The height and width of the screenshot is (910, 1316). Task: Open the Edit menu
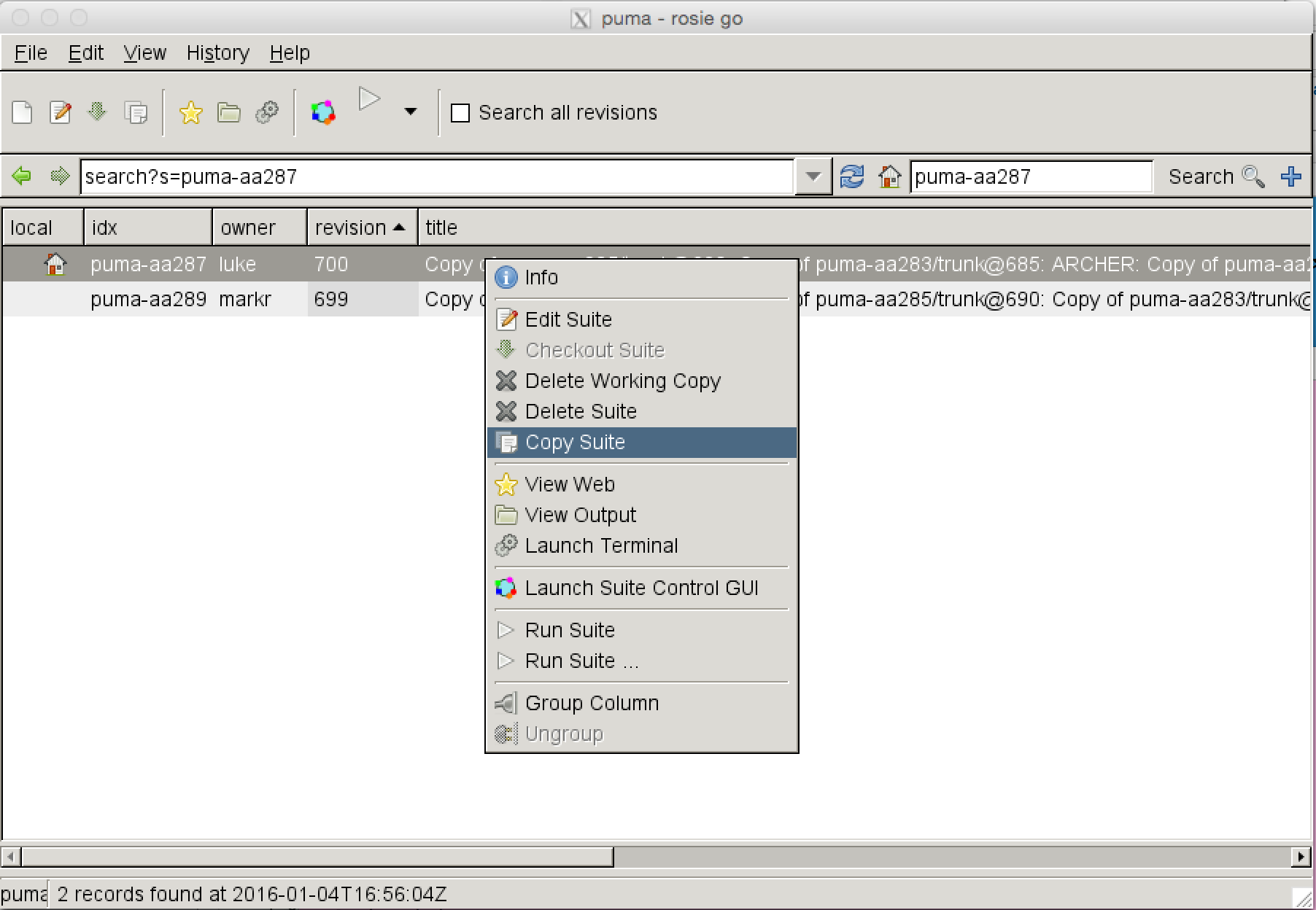[86, 53]
